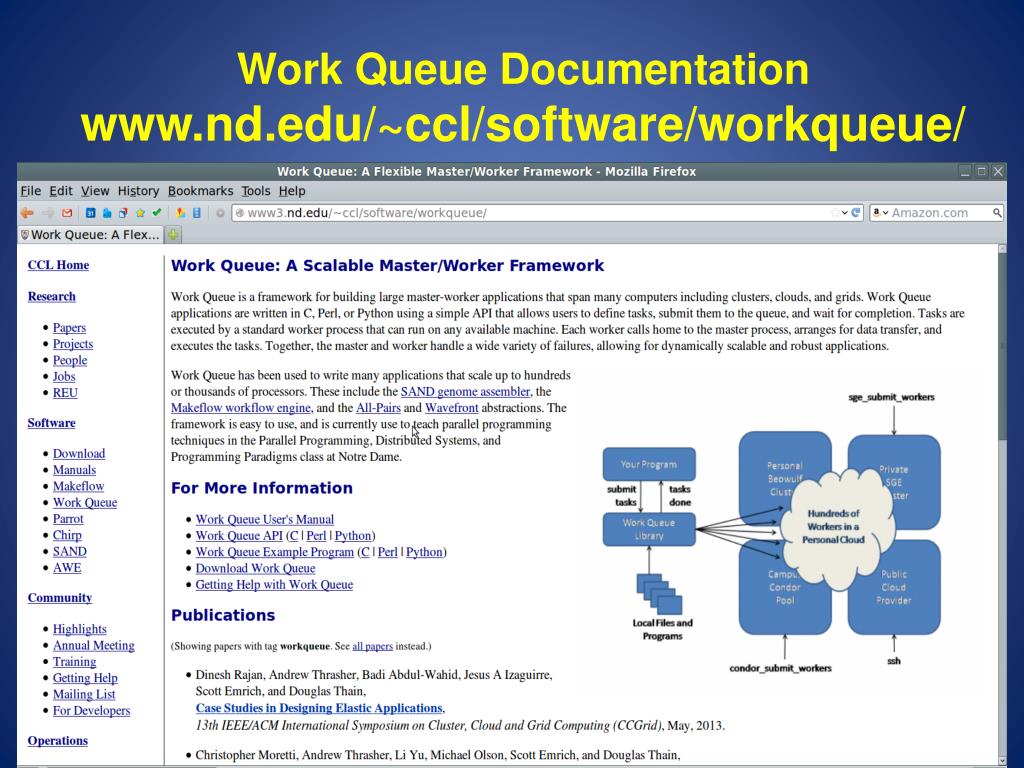Click the green checkmark bookmark icon
Viewport: 1024px width, 768px height.
pyautogui.click(x=157, y=212)
